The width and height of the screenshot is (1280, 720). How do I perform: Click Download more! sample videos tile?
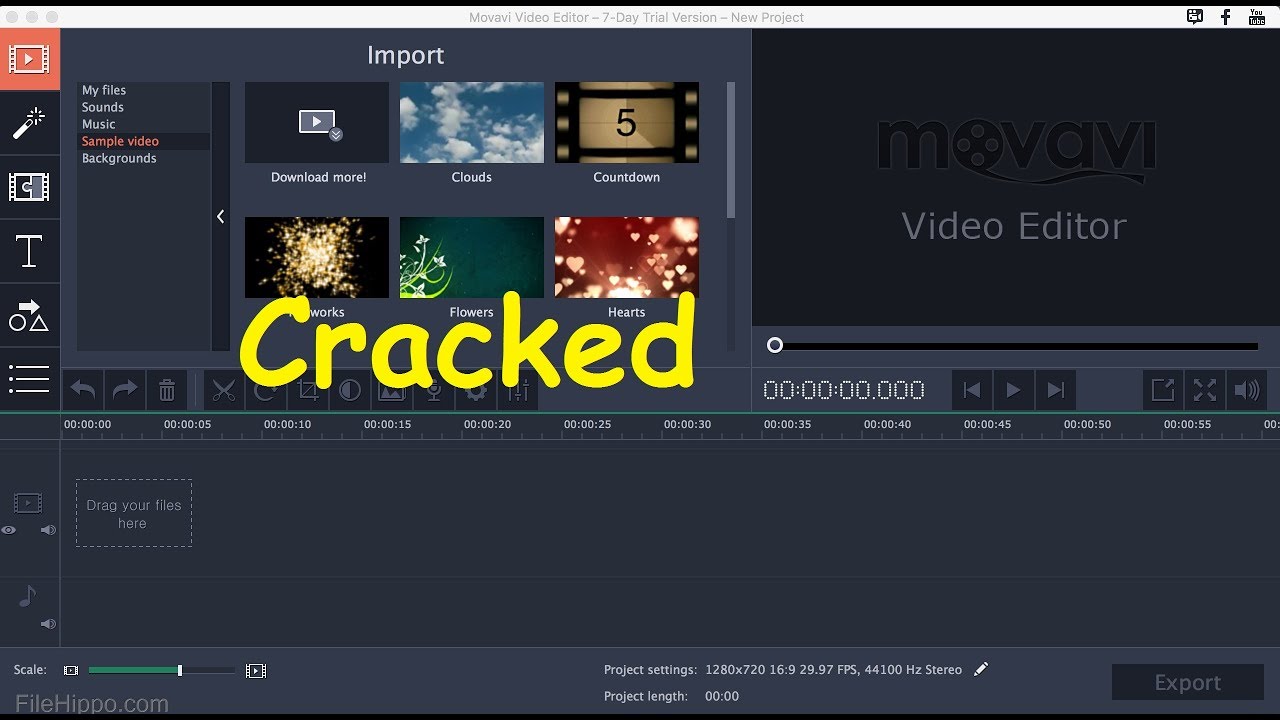(317, 123)
